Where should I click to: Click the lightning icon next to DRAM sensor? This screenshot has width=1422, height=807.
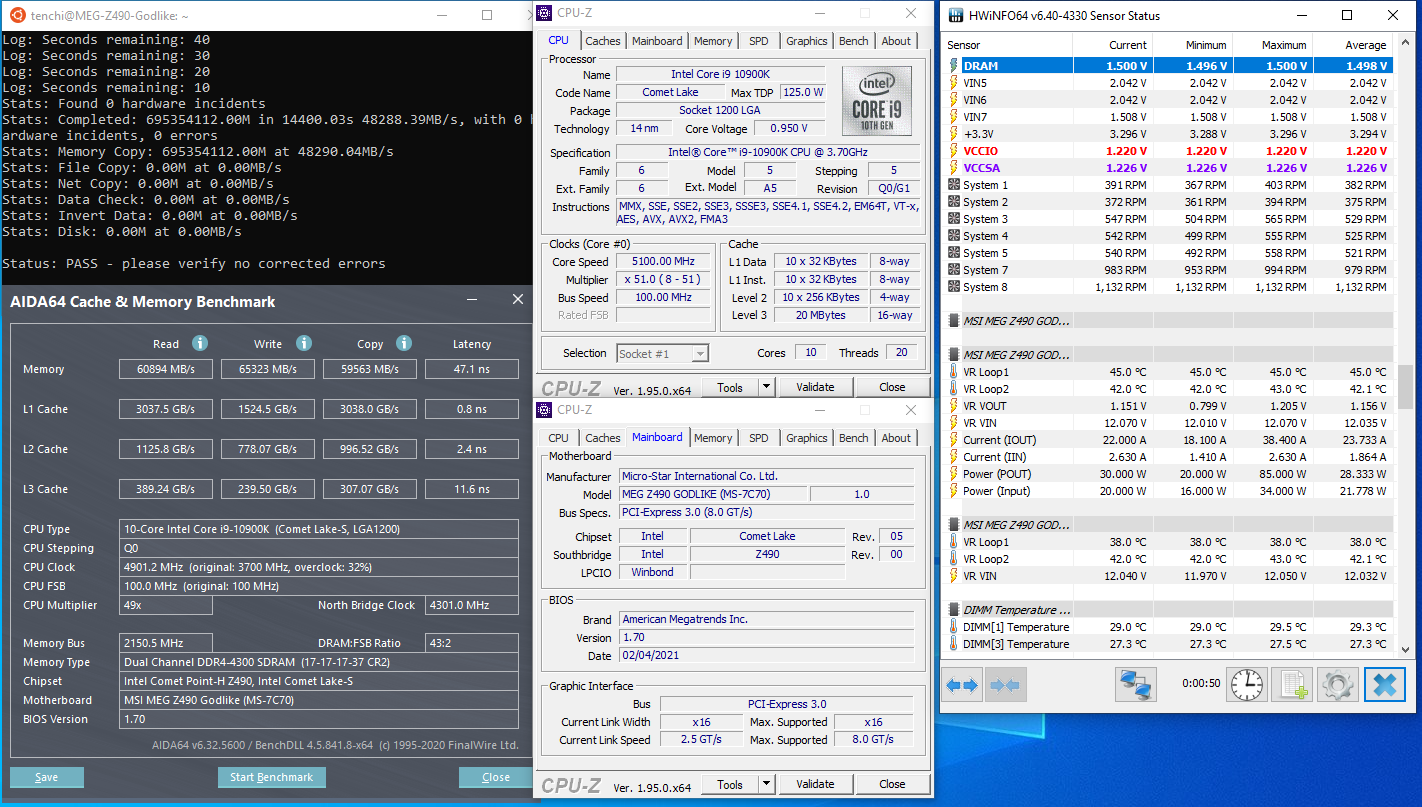tap(954, 66)
